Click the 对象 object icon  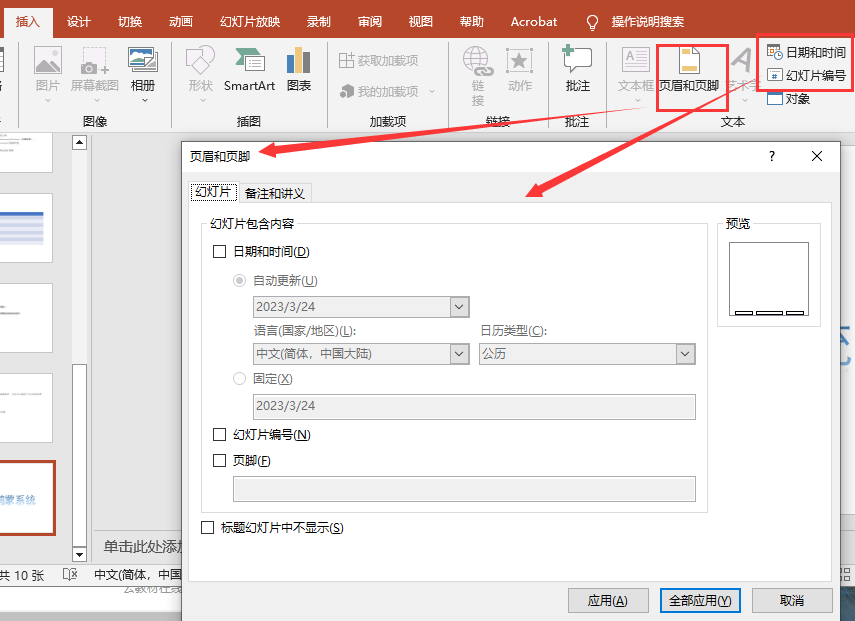(x=789, y=98)
